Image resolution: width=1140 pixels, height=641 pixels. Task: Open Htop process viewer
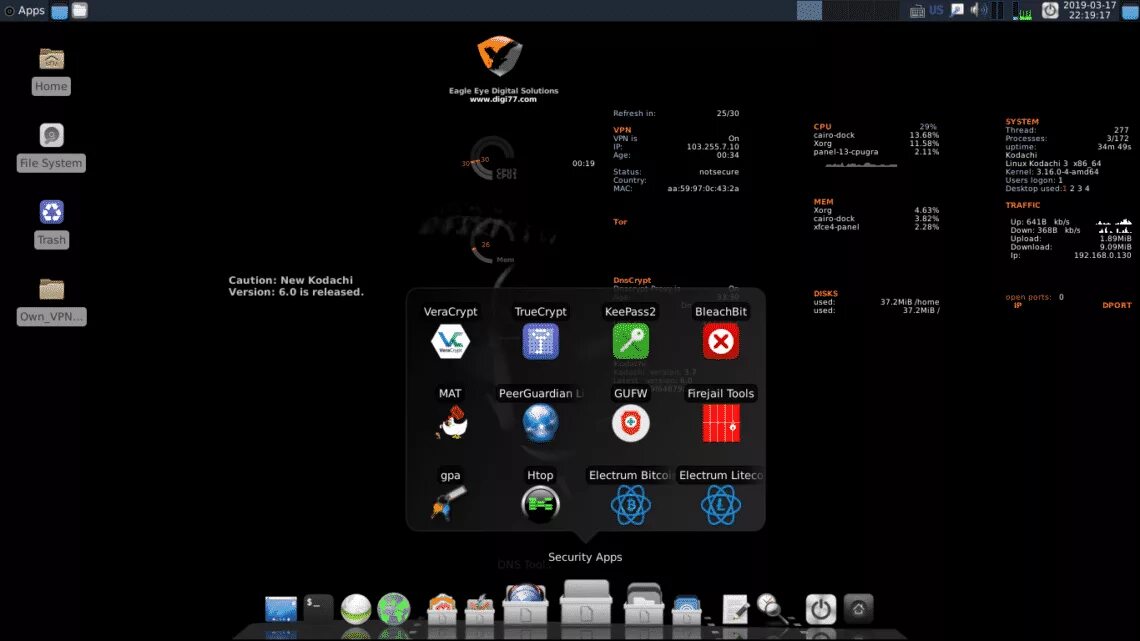click(540, 504)
